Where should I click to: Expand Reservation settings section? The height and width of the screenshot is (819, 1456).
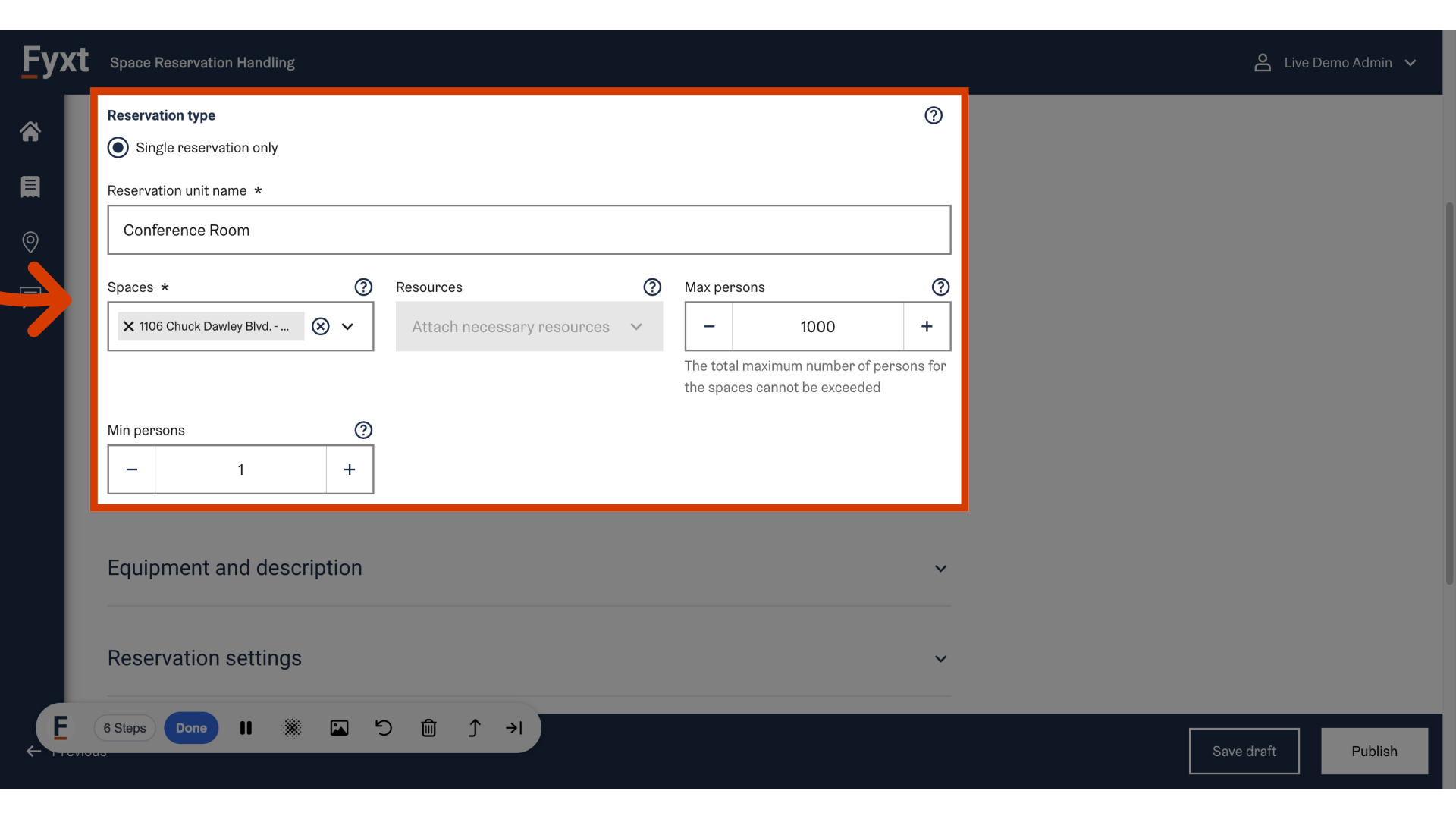(x=940, y=659)
